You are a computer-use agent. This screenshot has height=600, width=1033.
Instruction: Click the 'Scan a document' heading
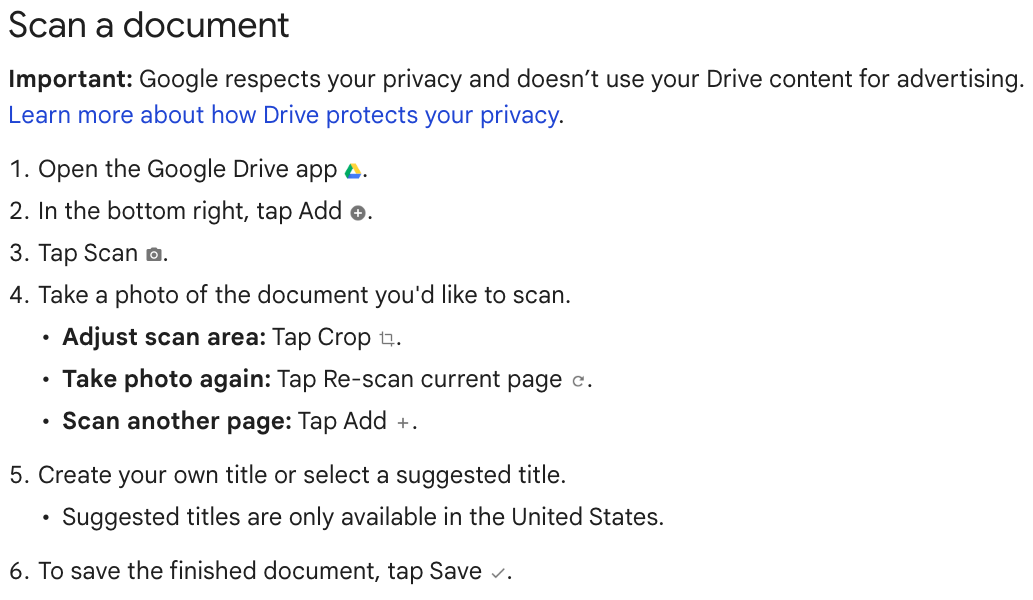pos(149,26)
